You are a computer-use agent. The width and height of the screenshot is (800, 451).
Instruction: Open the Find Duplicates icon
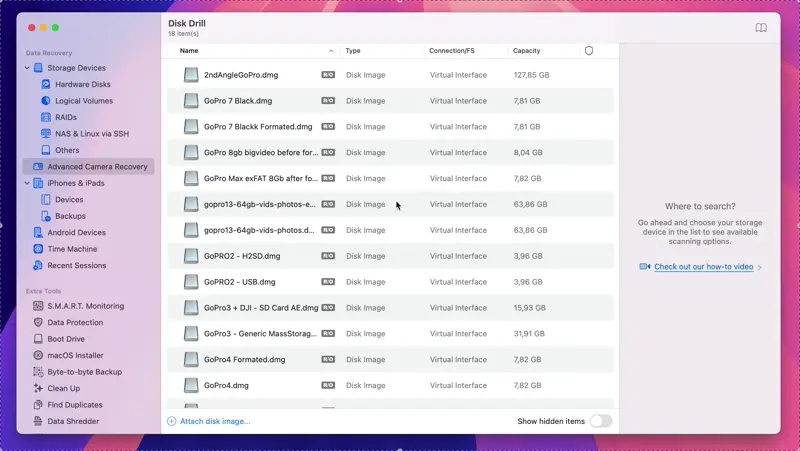pos(38,405)
